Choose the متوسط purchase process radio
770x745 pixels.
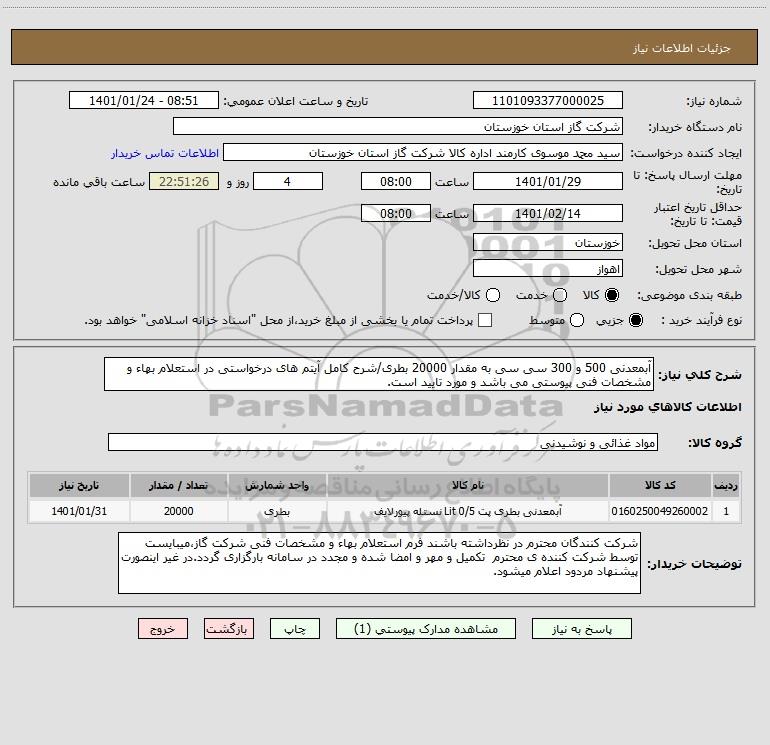point(577,320)
